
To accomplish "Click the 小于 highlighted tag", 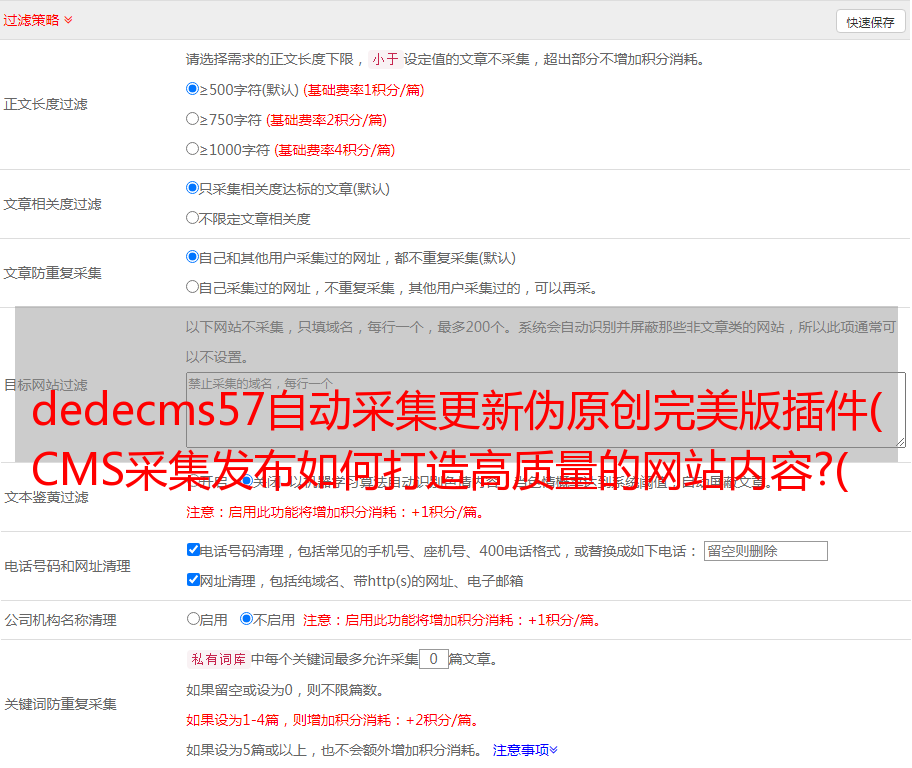I will pyautogui.click(x=385, y=59).
